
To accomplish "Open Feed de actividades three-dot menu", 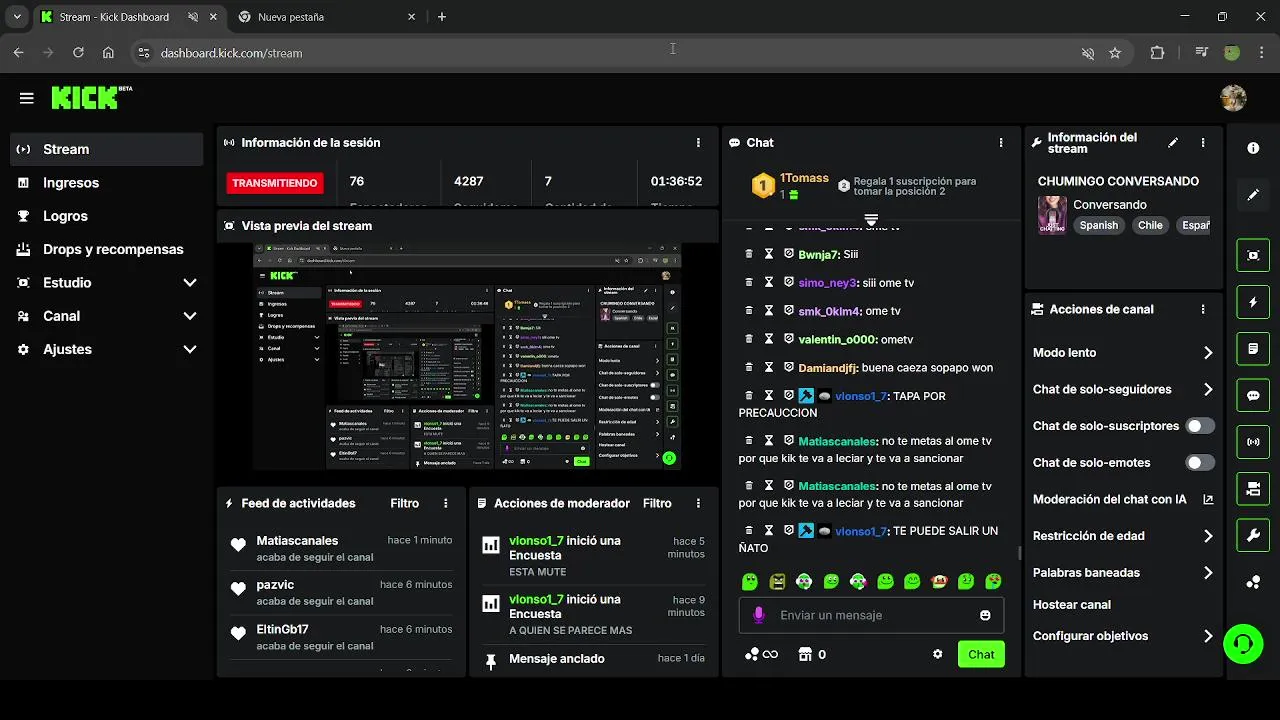I will [446, 504].
